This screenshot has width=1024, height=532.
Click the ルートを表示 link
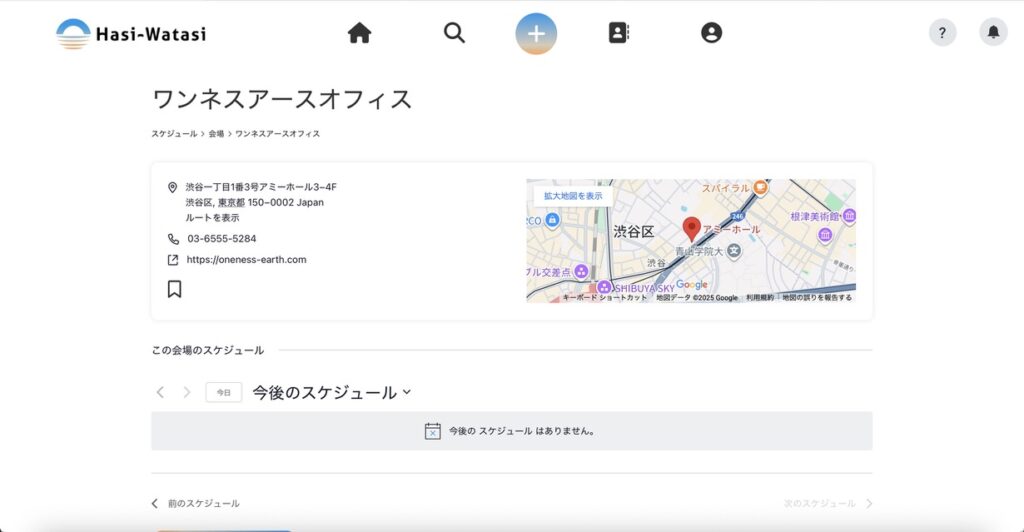[x=212, y=217]
